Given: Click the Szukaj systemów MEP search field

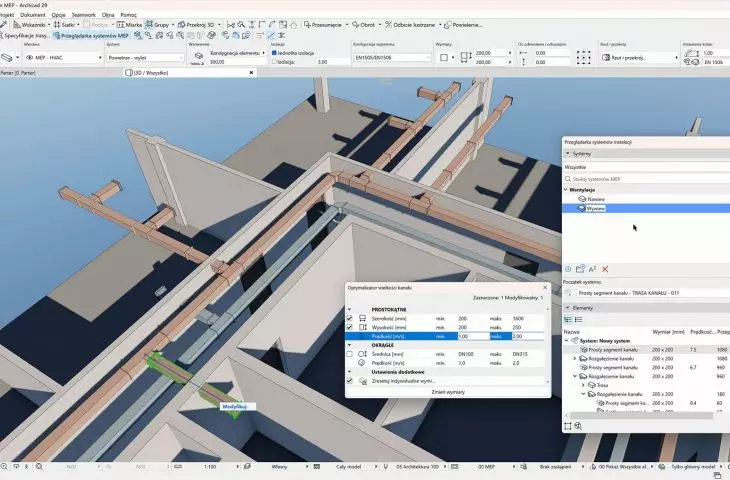Looking at the screenshot, I should pyautogui.click(x=647, y=179).
